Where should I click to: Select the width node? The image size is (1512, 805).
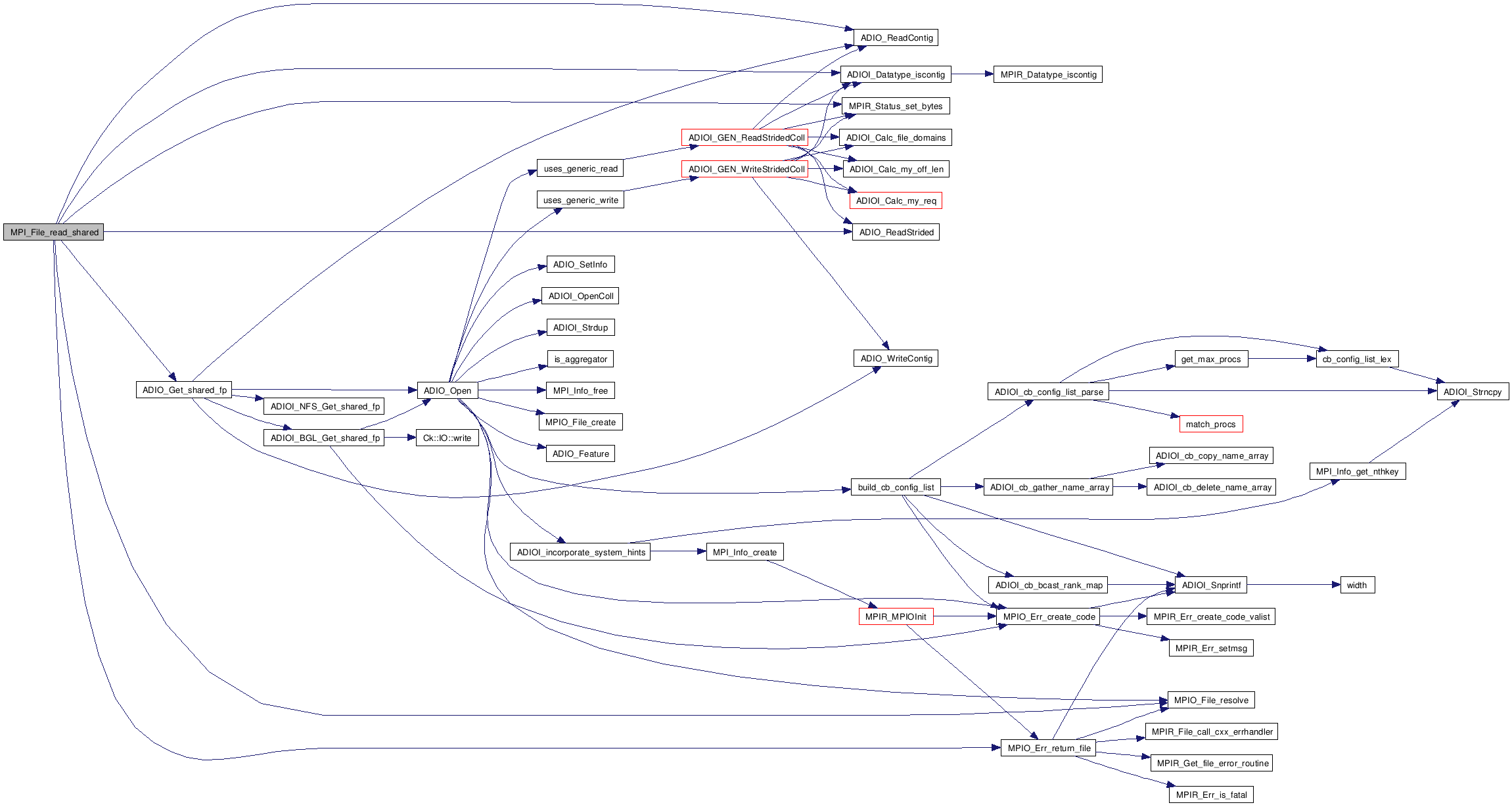(x=1356, y=585)
